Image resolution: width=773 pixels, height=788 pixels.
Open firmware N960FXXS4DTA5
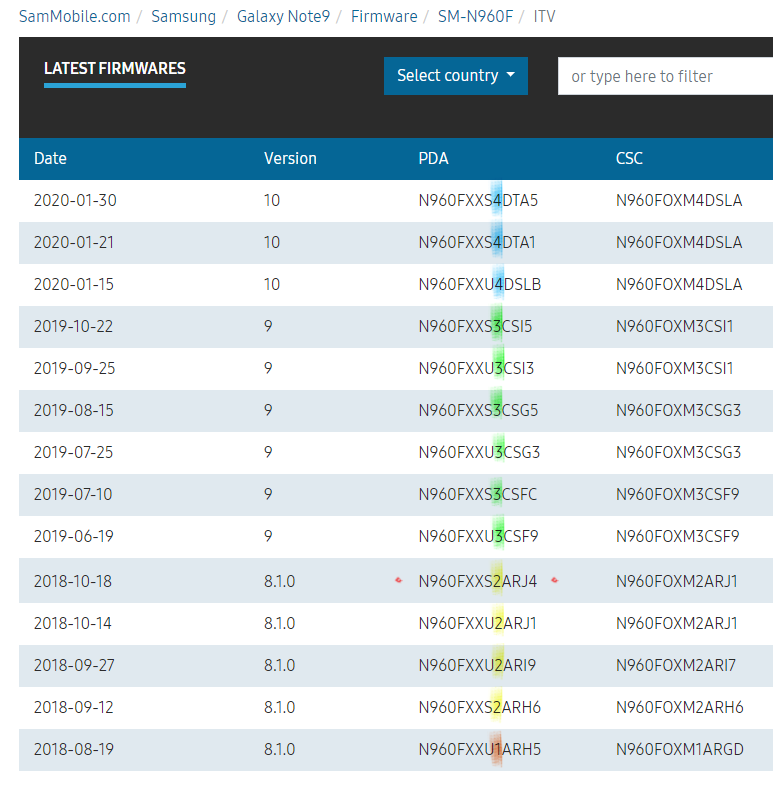[x=478, y=201]
